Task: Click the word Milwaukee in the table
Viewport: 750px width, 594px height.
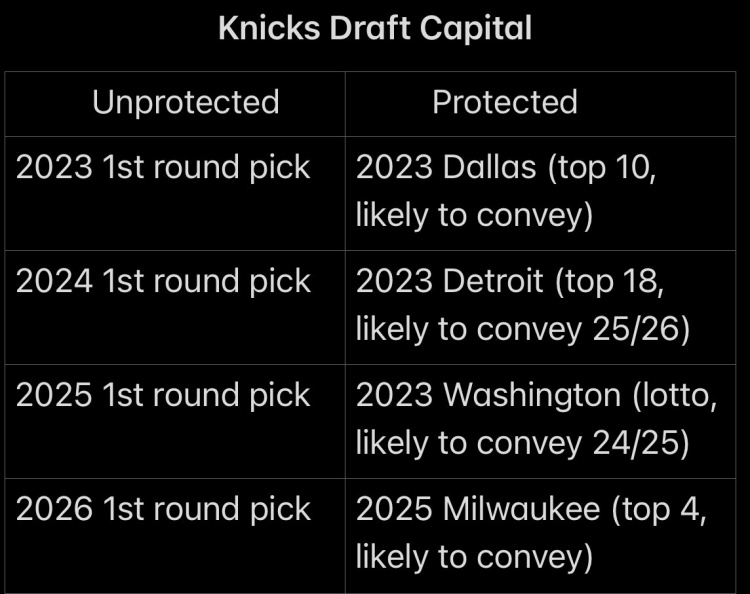Action: click(521, 509)
